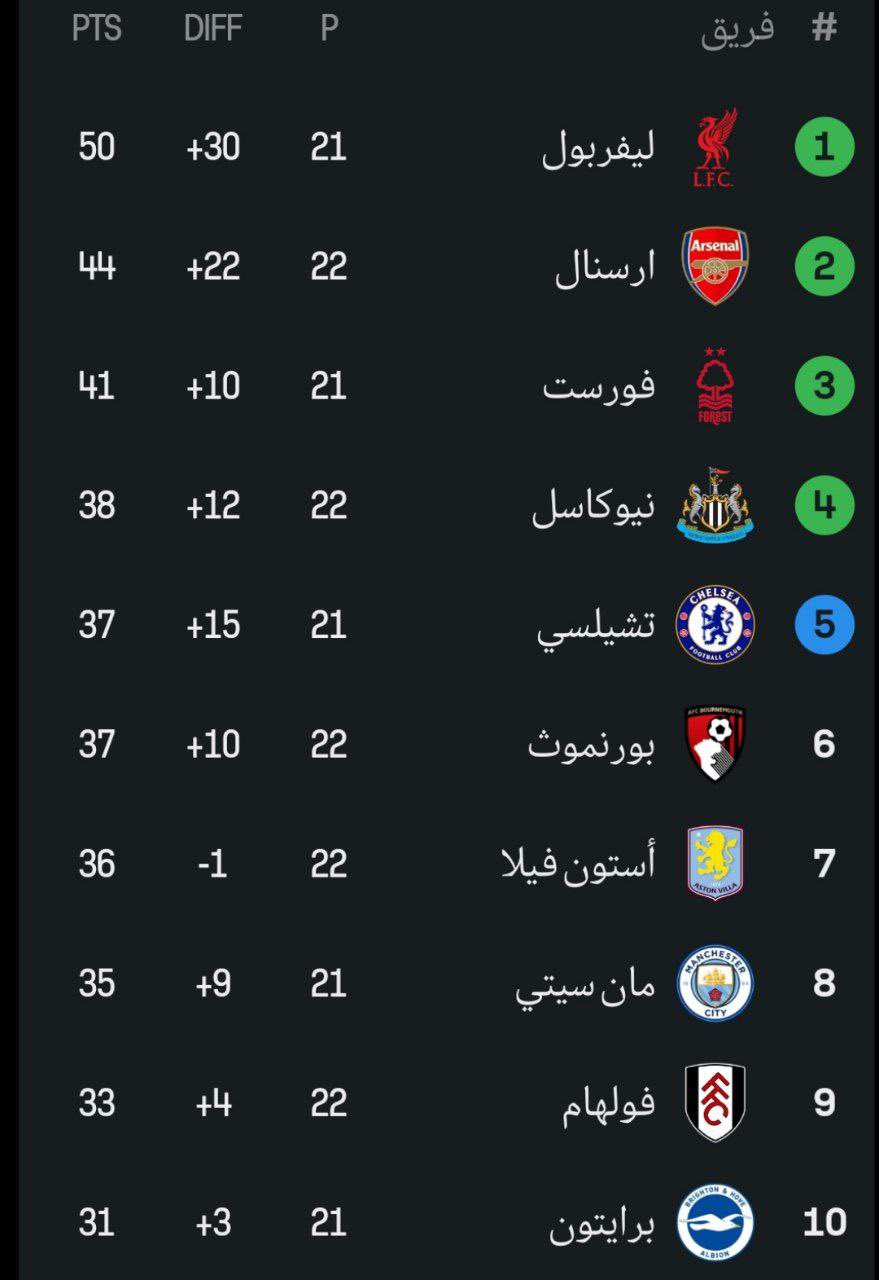The height and width of the screenshot is (1280, 879).
Task: Select the Aston Villa crest
Action: [x=715, y=863]
